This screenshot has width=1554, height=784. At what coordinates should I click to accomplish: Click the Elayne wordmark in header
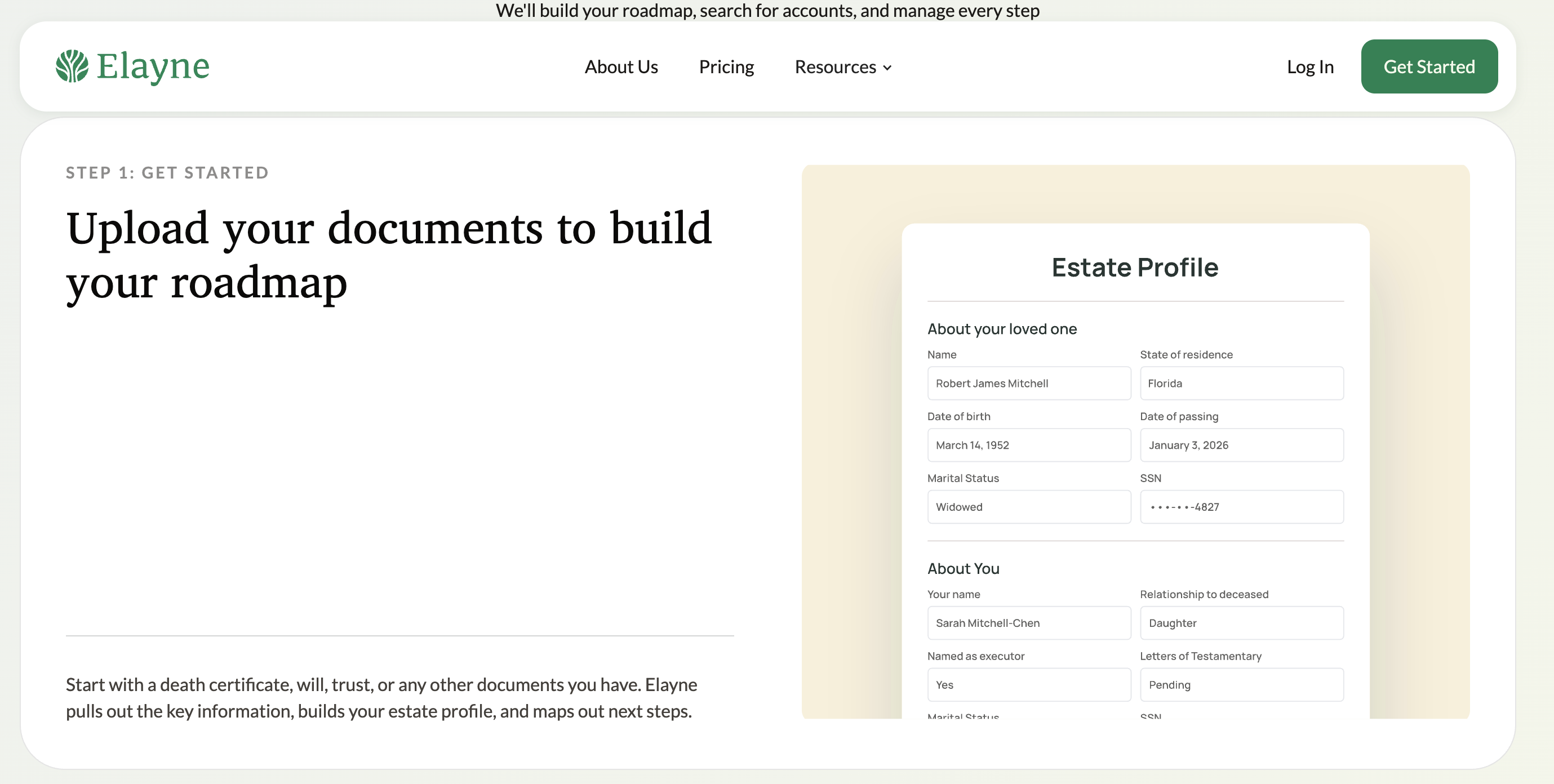click(x=153, y=66)
